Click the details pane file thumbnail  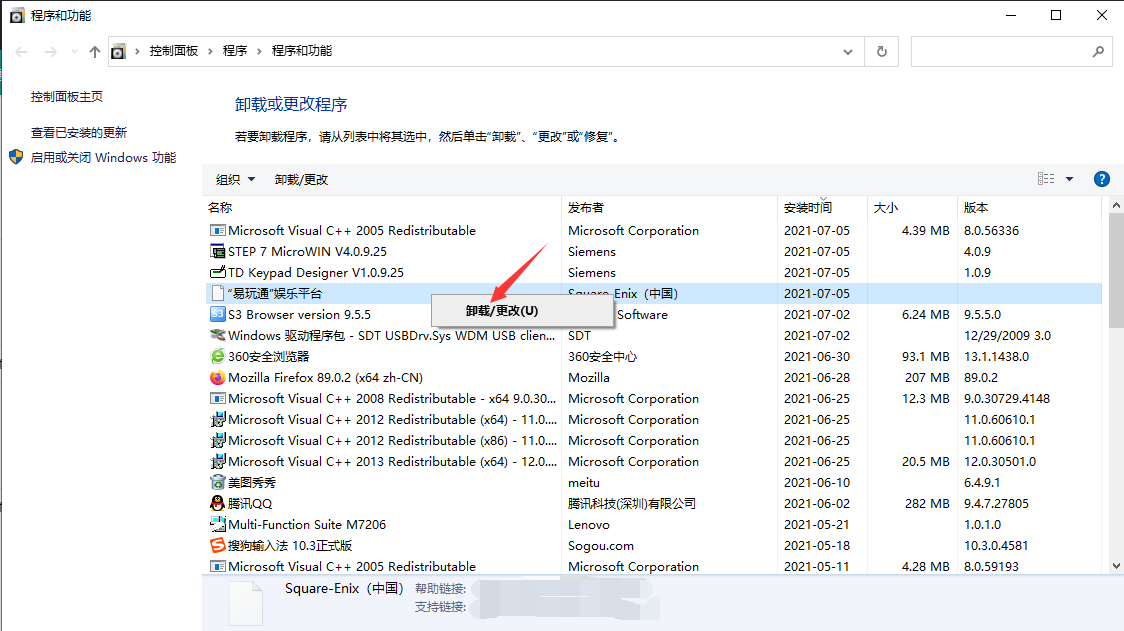click(x=246, y=604)
